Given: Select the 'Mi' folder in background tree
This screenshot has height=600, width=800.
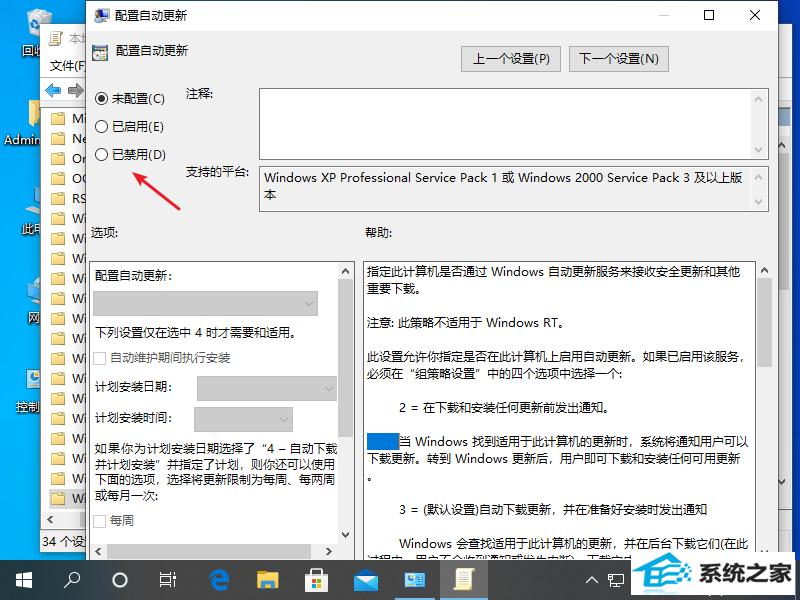Looking at the screenshot, I should point(68,119).
